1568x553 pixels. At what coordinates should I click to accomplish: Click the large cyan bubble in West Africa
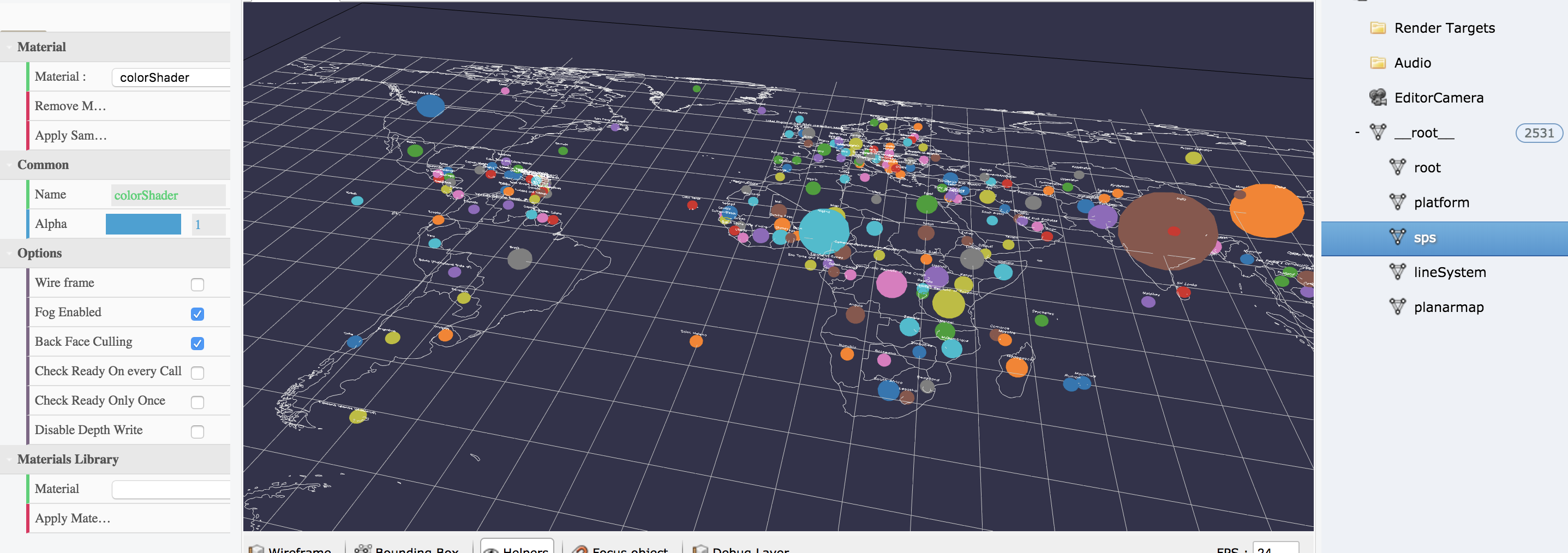[824, 231]
